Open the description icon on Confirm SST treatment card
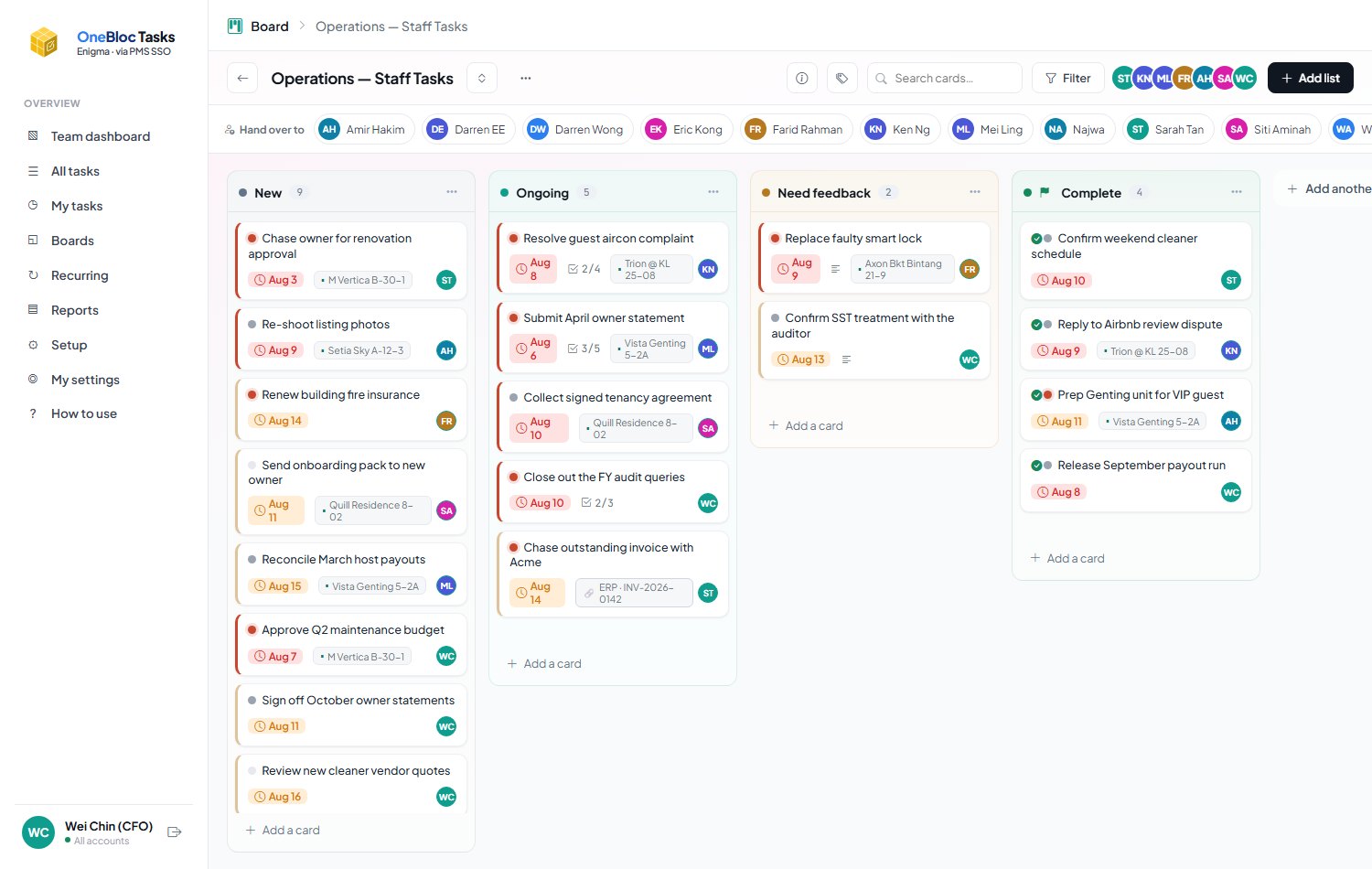This screenshot has height=869, width=1372. pos(846,359)
